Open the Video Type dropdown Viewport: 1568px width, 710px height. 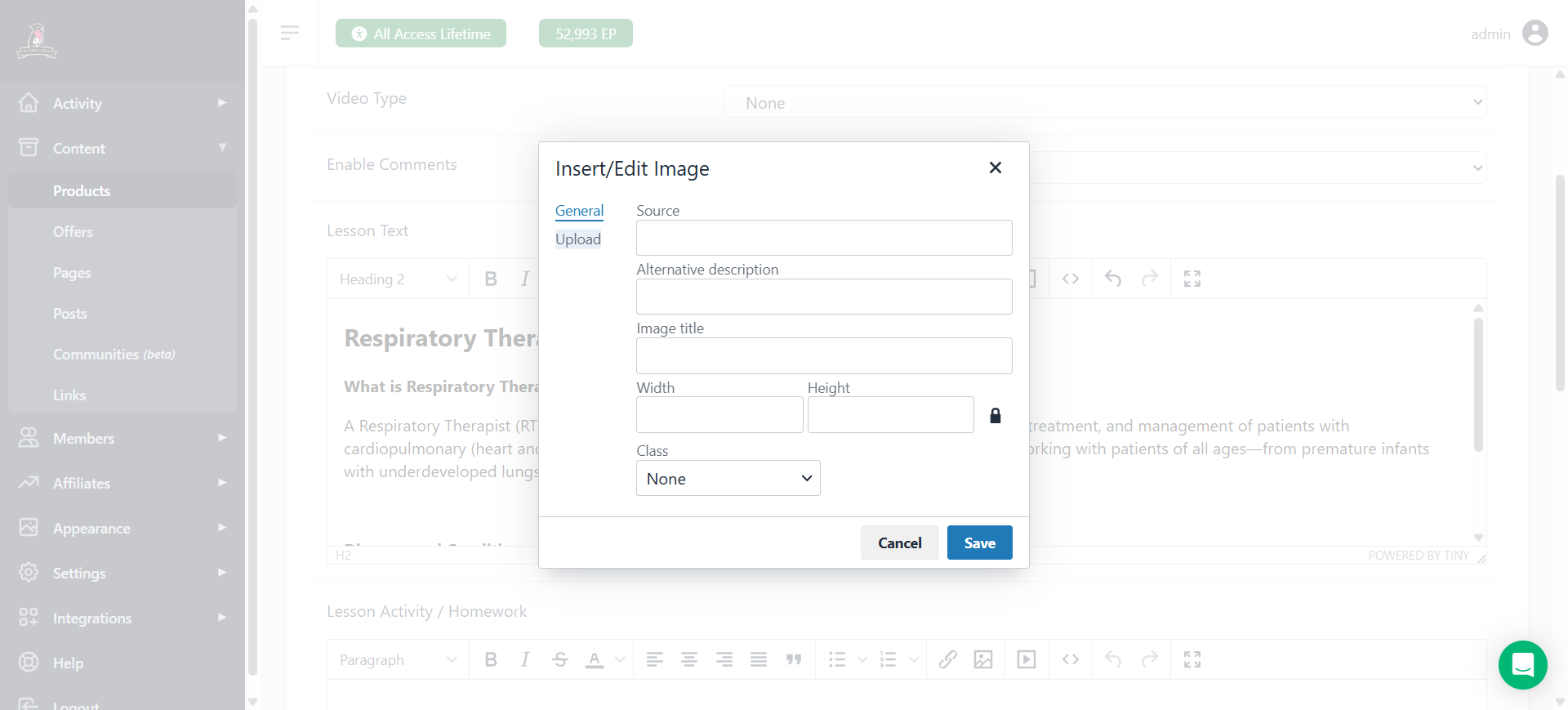(1105, 103)
